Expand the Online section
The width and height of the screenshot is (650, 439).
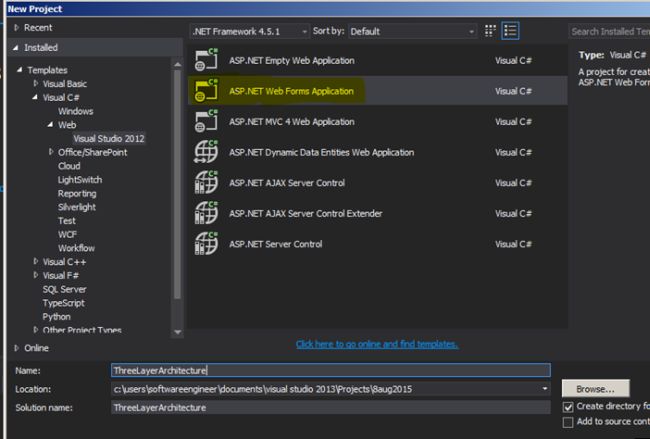click(x=17, y=348)
